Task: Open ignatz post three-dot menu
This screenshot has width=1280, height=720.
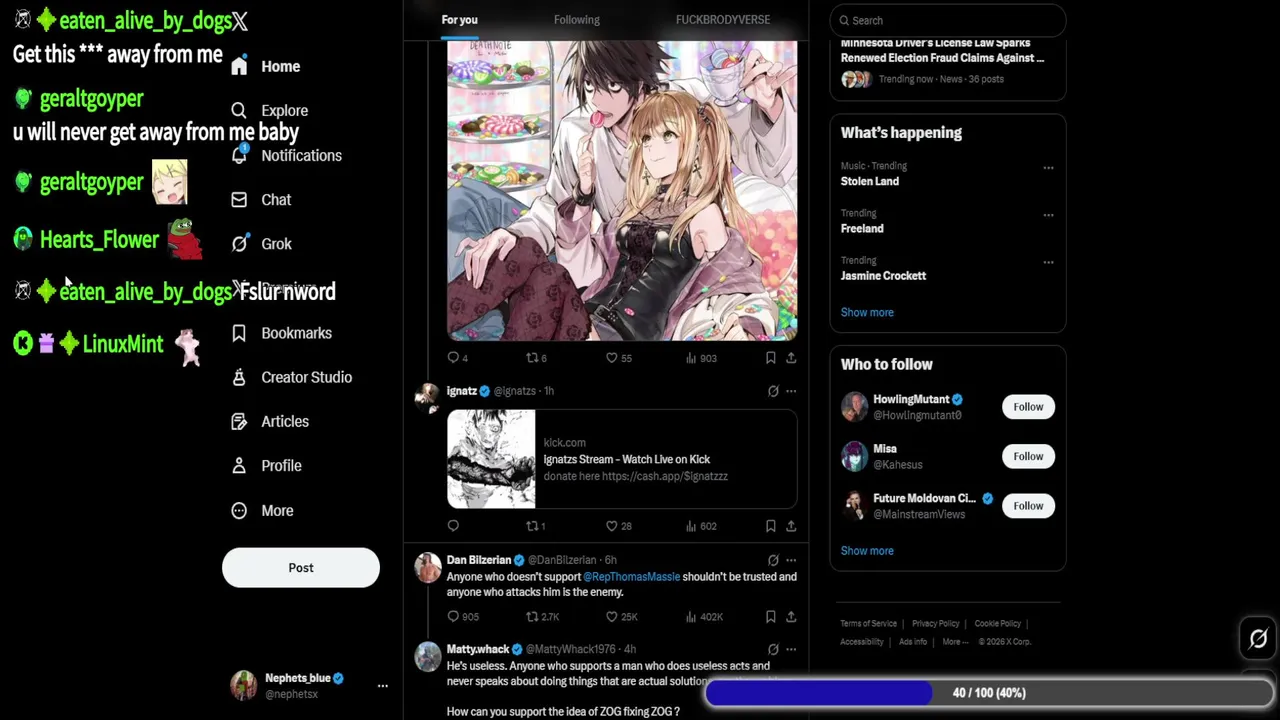Action: point(791,391)
